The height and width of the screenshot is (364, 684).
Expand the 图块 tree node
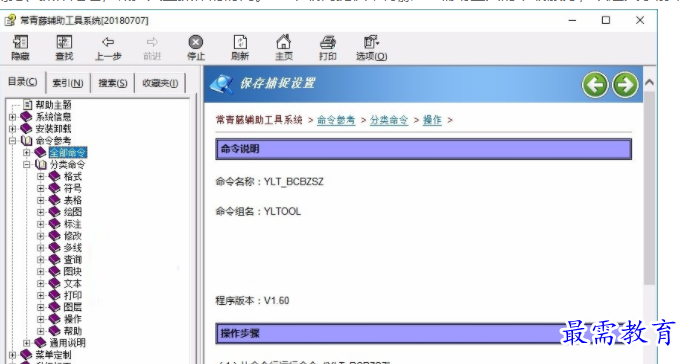click(x=41, y=271)
